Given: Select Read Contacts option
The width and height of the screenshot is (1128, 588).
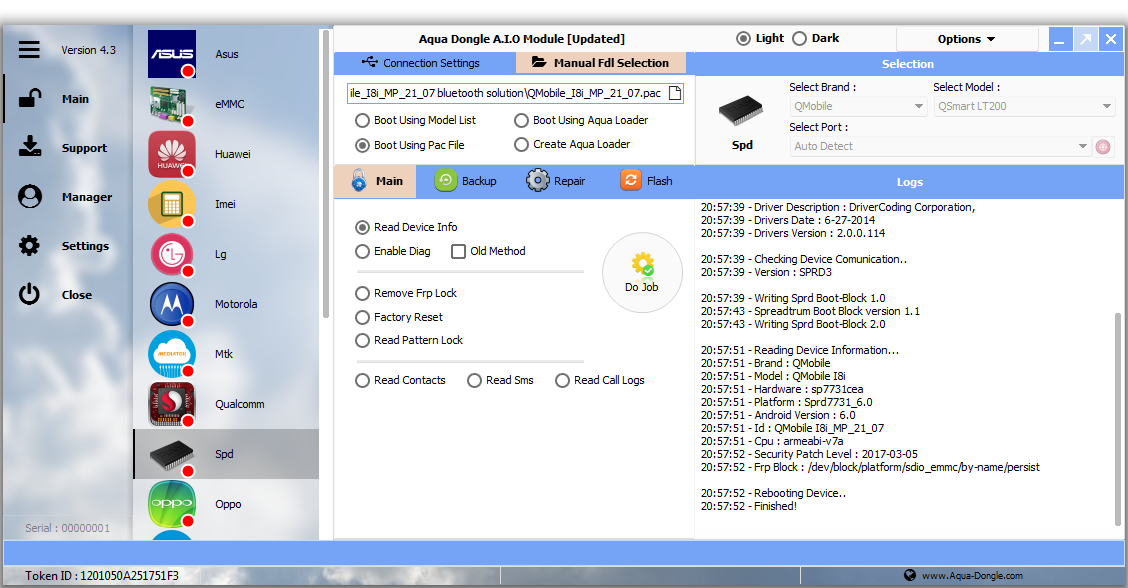Looking at the screenshot, I should tap(363, 381).
